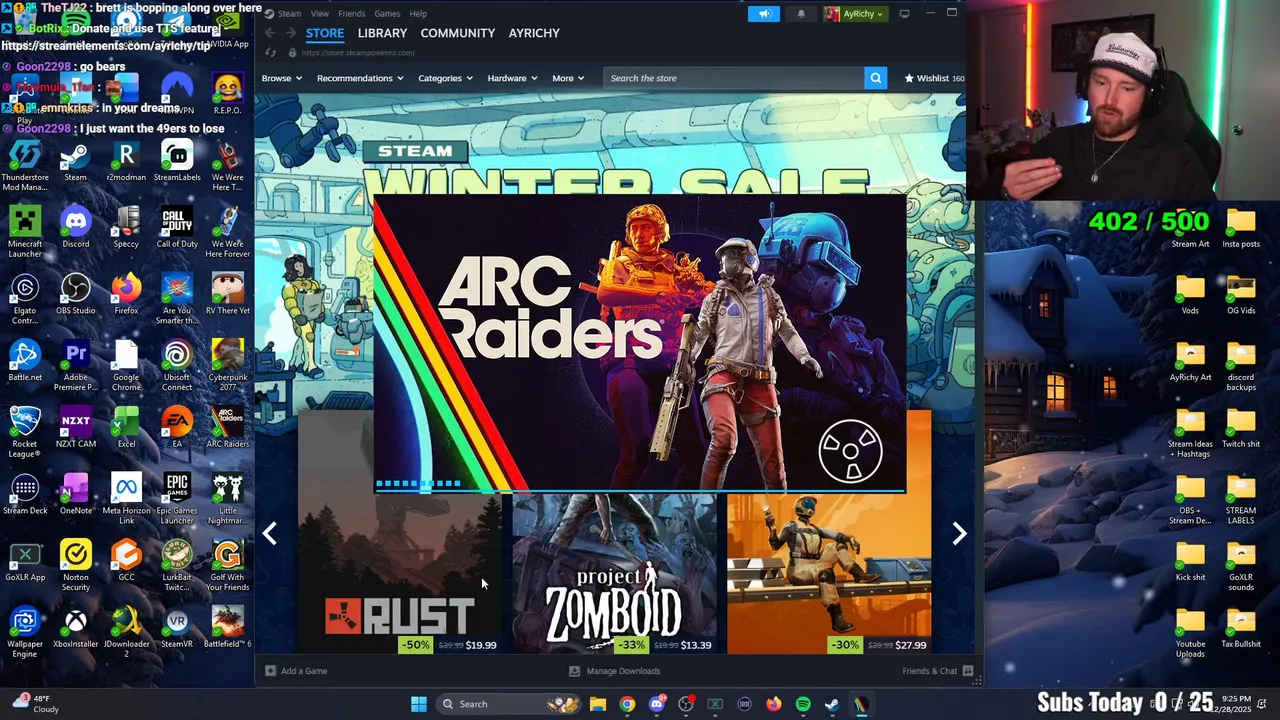The image size is (1280, 720).
Task: Open Adobe Premiere Pro desktop icon
Action: point(76,366)
